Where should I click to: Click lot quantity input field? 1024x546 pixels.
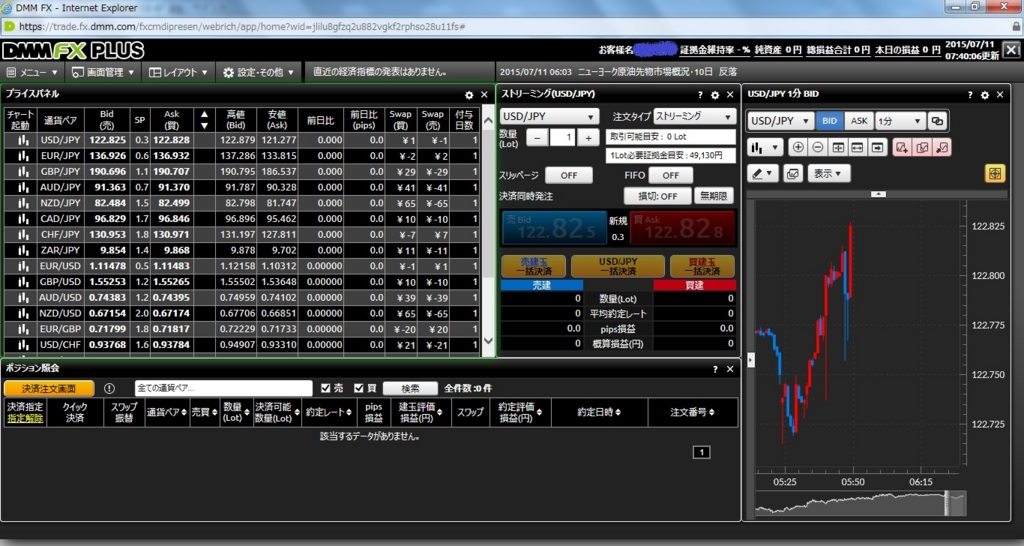coord(563,138)
